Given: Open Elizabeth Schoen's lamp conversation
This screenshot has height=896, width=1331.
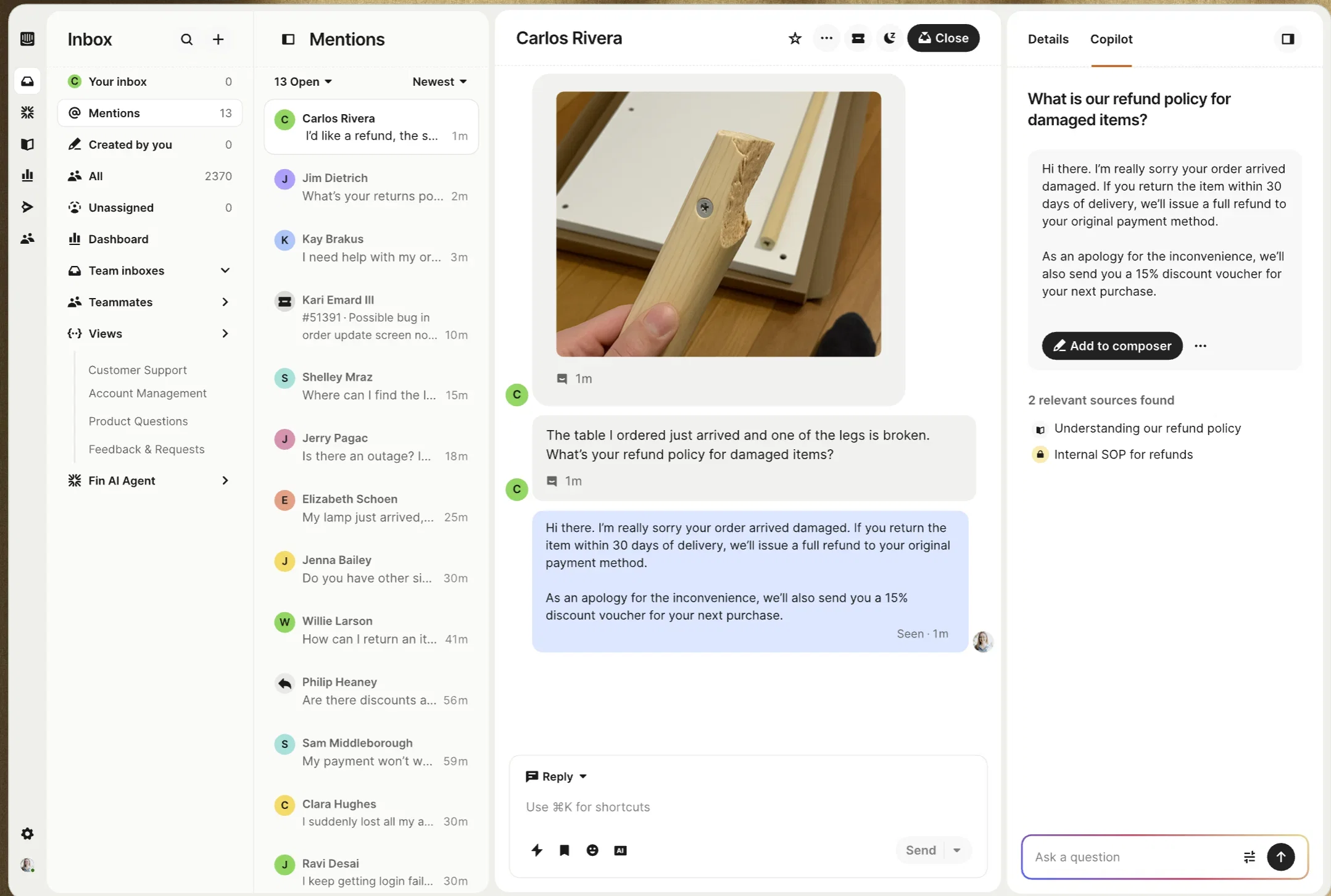Looking at the screenshot, I should click(x=371, y=508).
